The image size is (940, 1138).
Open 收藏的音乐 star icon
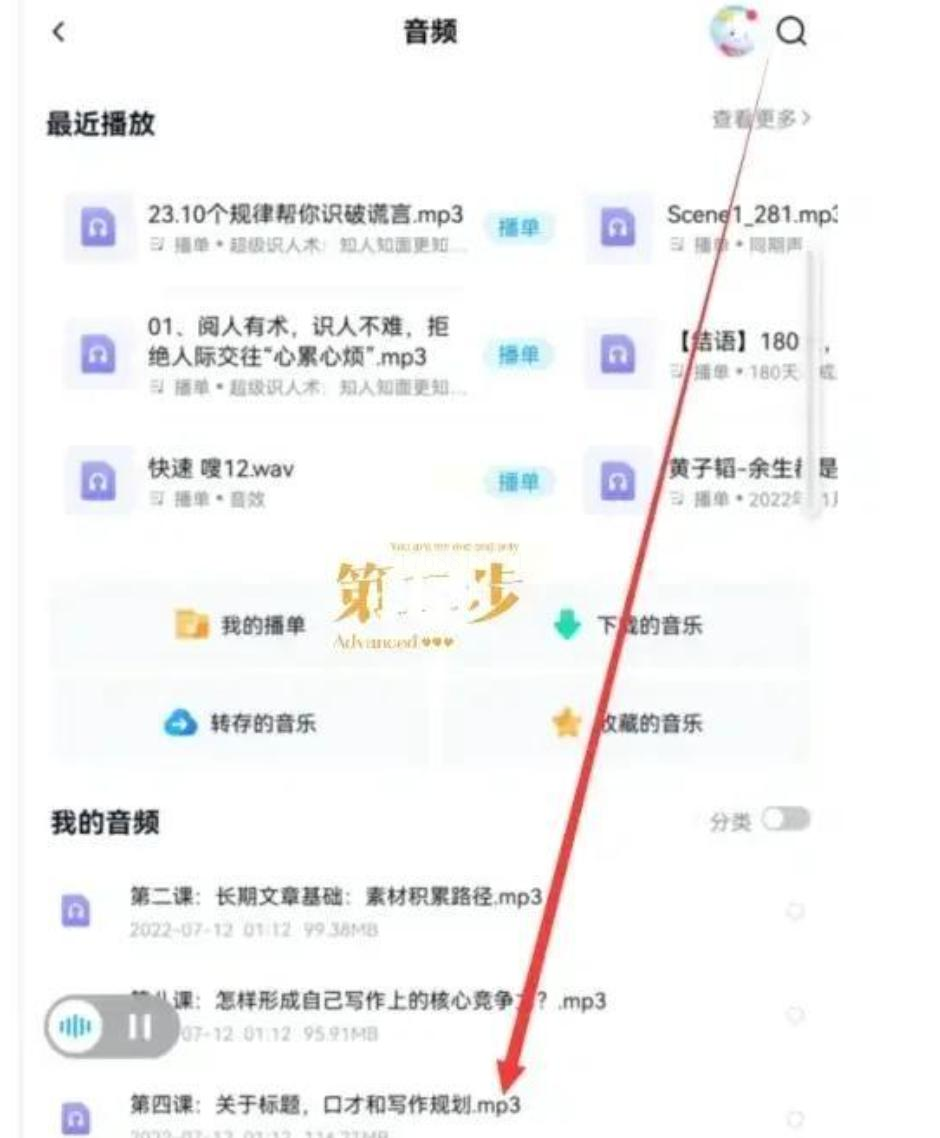point(566,723)
